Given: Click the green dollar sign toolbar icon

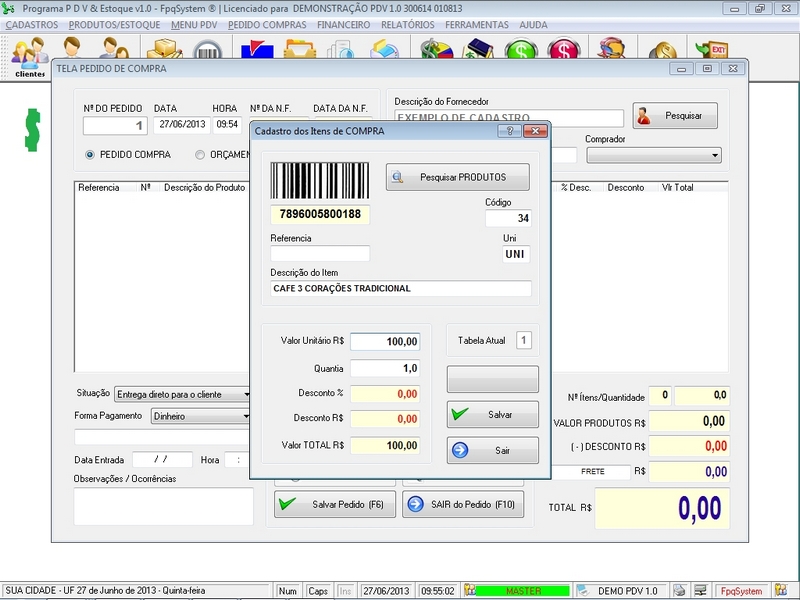Looking at the screenshot, I should 520,50.
